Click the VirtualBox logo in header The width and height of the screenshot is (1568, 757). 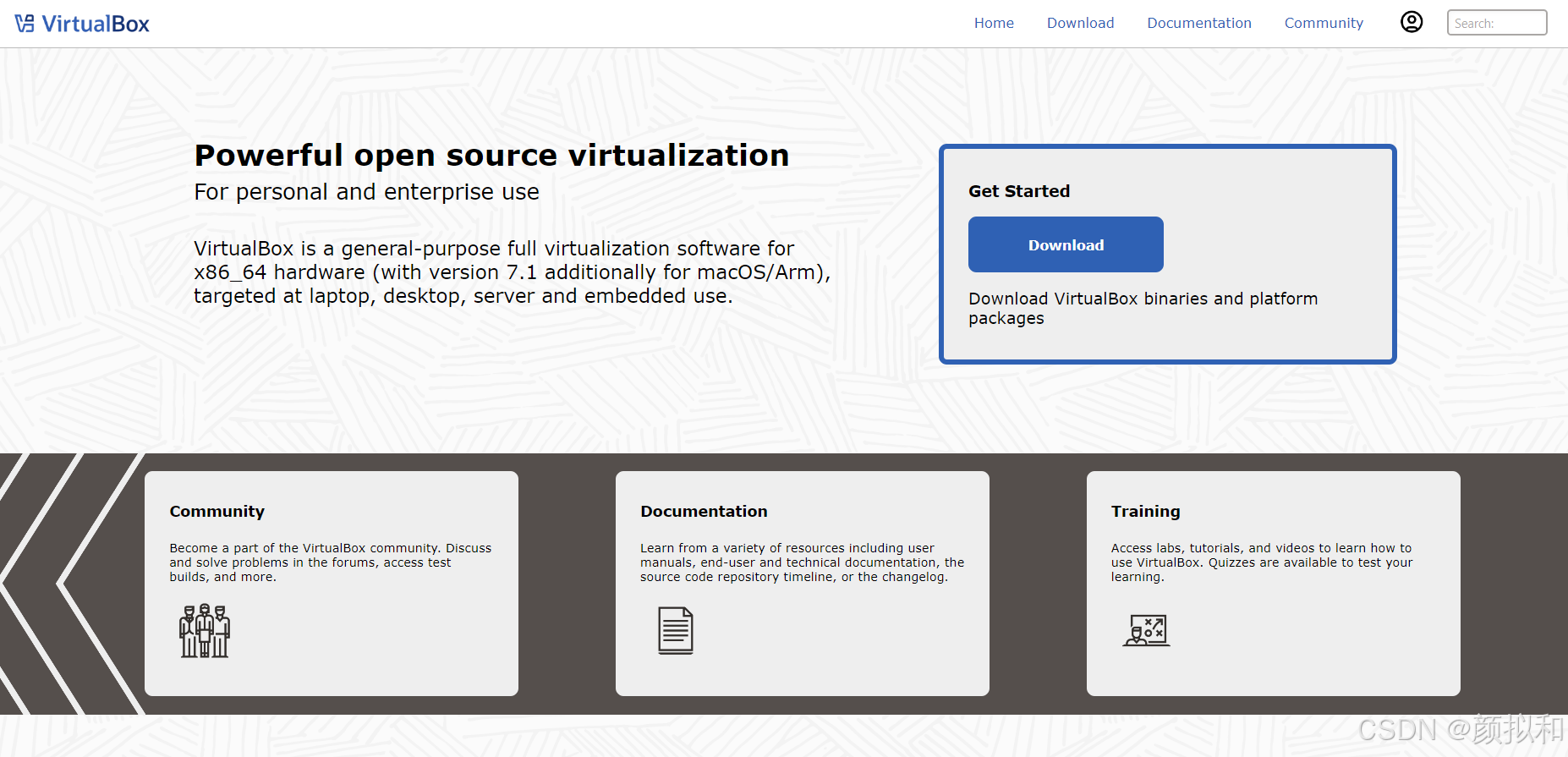82,24
